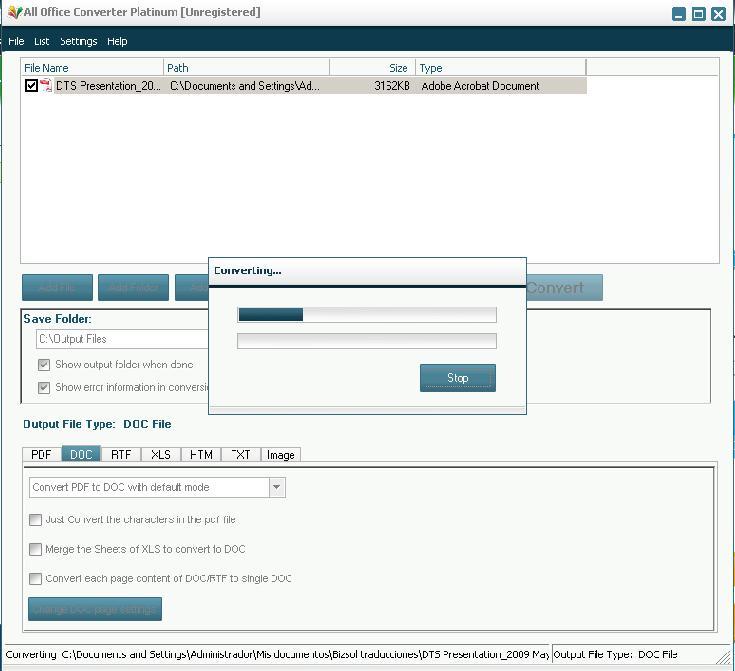Click the window resize grip corner

click(x=724, y=656)
